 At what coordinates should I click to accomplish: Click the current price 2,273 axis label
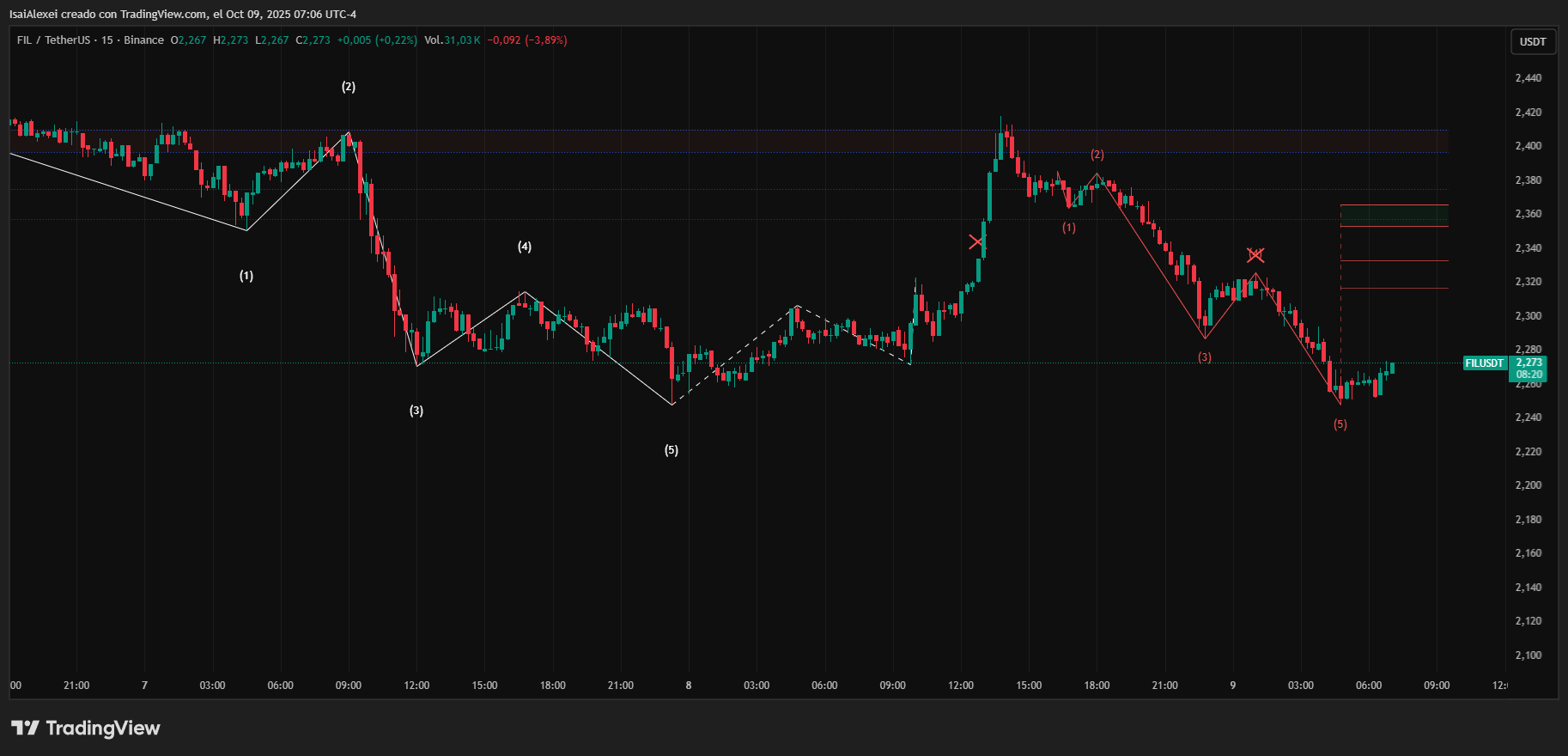coord(1528,363)
